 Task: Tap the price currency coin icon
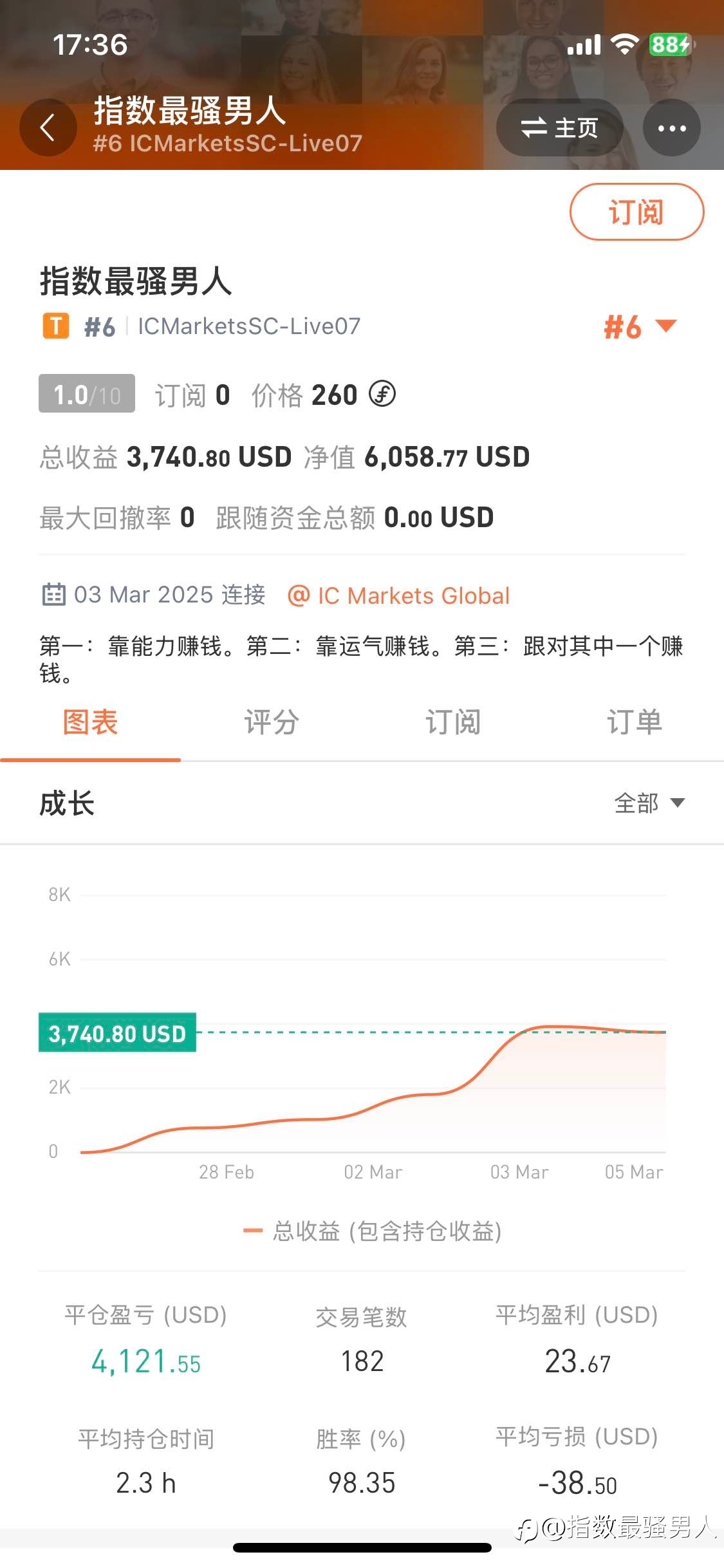(x=382, y=394)
